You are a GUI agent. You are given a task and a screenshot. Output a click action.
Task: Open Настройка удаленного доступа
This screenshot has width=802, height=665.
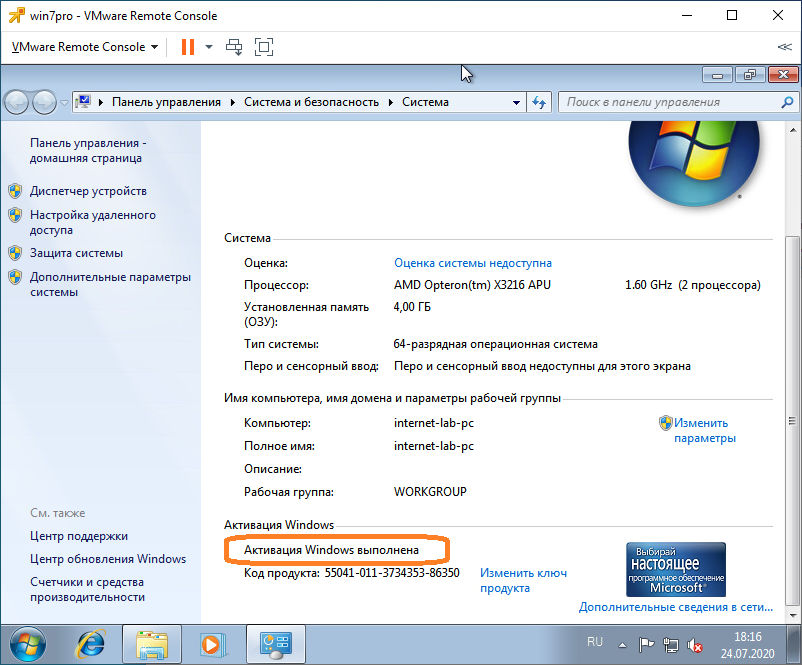point(93,222)
